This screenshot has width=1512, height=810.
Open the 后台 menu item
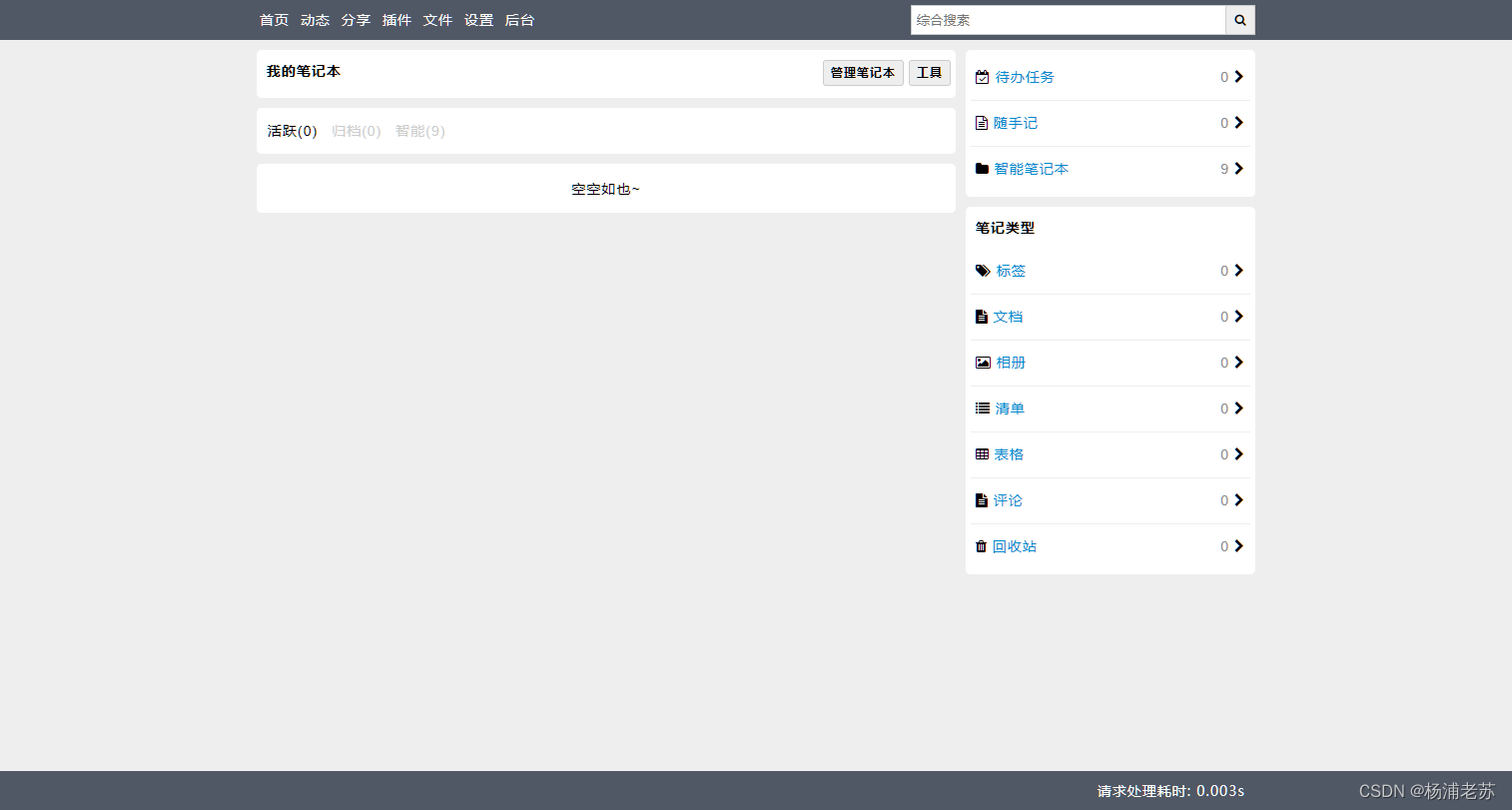pyautogui.click(x=519, y=19)
